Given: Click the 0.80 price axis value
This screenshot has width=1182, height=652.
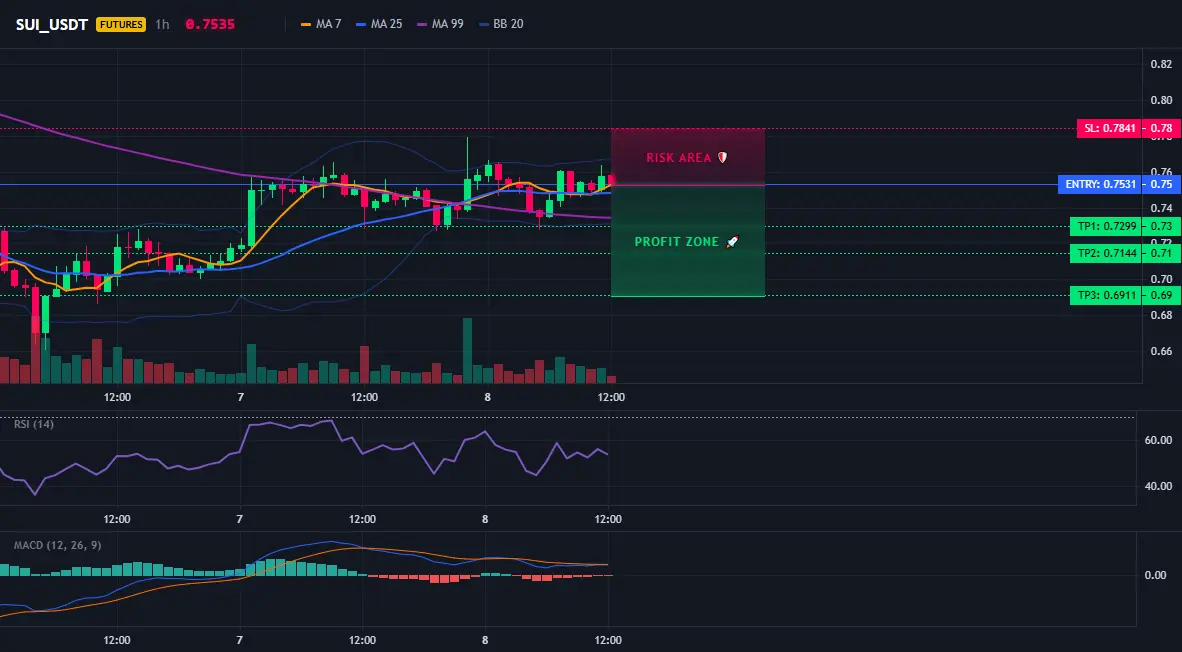Looking at the screenshot, I should point(1161,100).
